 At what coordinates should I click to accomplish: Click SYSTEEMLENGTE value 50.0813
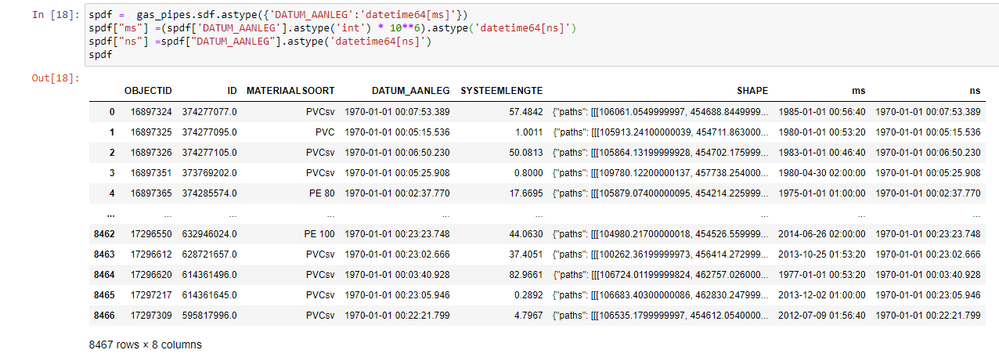tap(526, 153)
